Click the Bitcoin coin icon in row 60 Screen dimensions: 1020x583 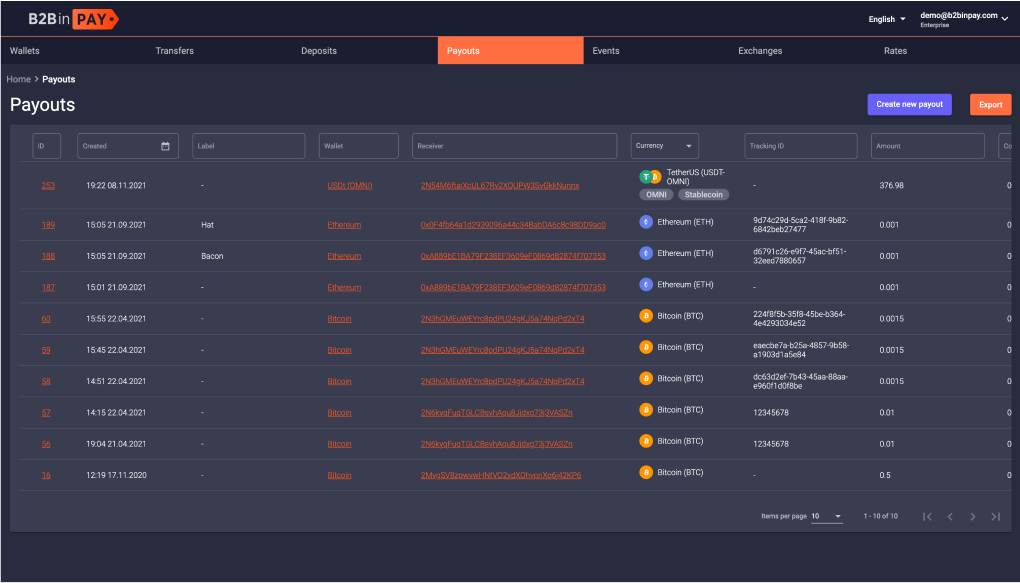[x=646, y=316]
